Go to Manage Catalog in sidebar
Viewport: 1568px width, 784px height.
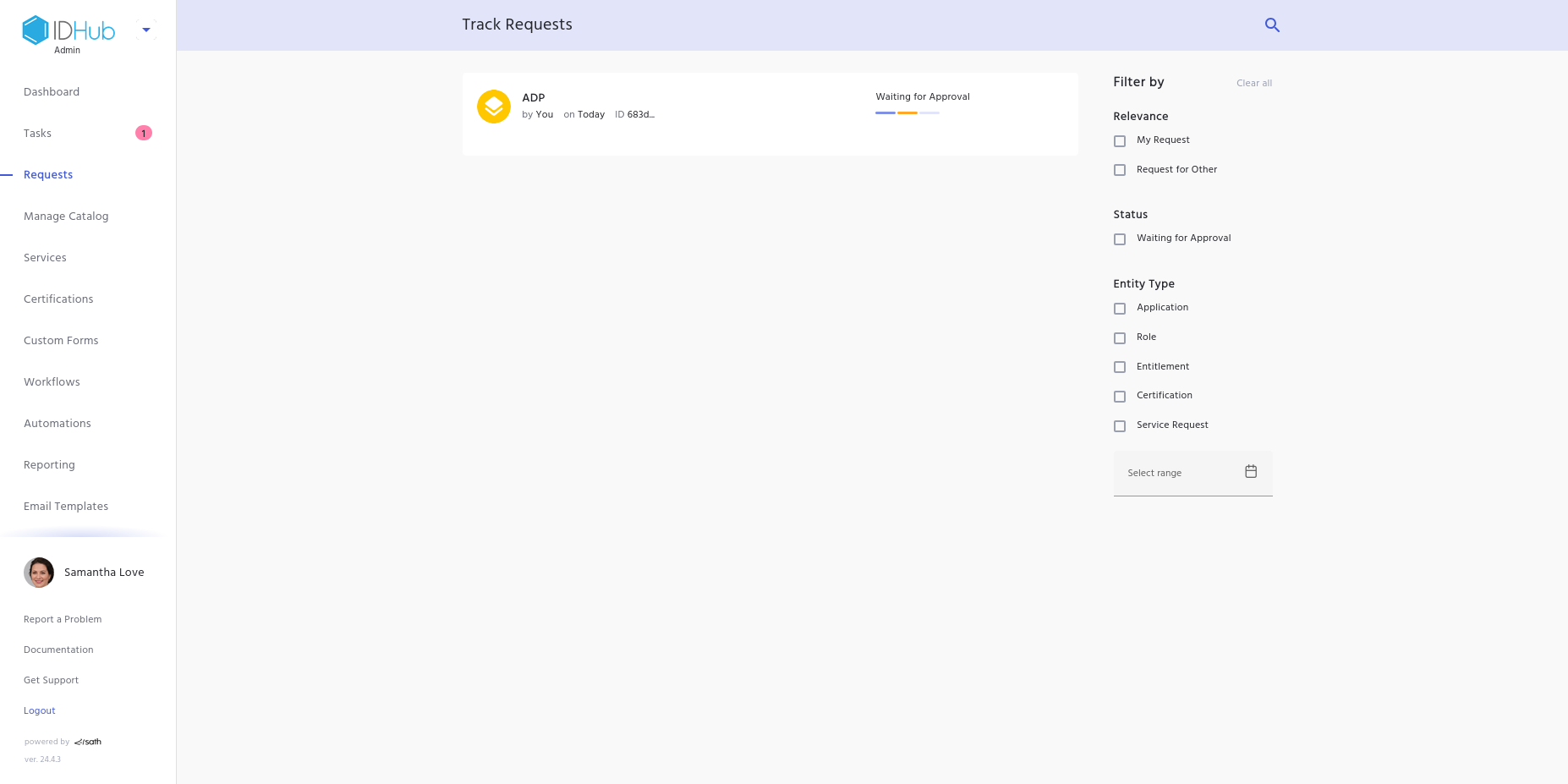(66, 217)
